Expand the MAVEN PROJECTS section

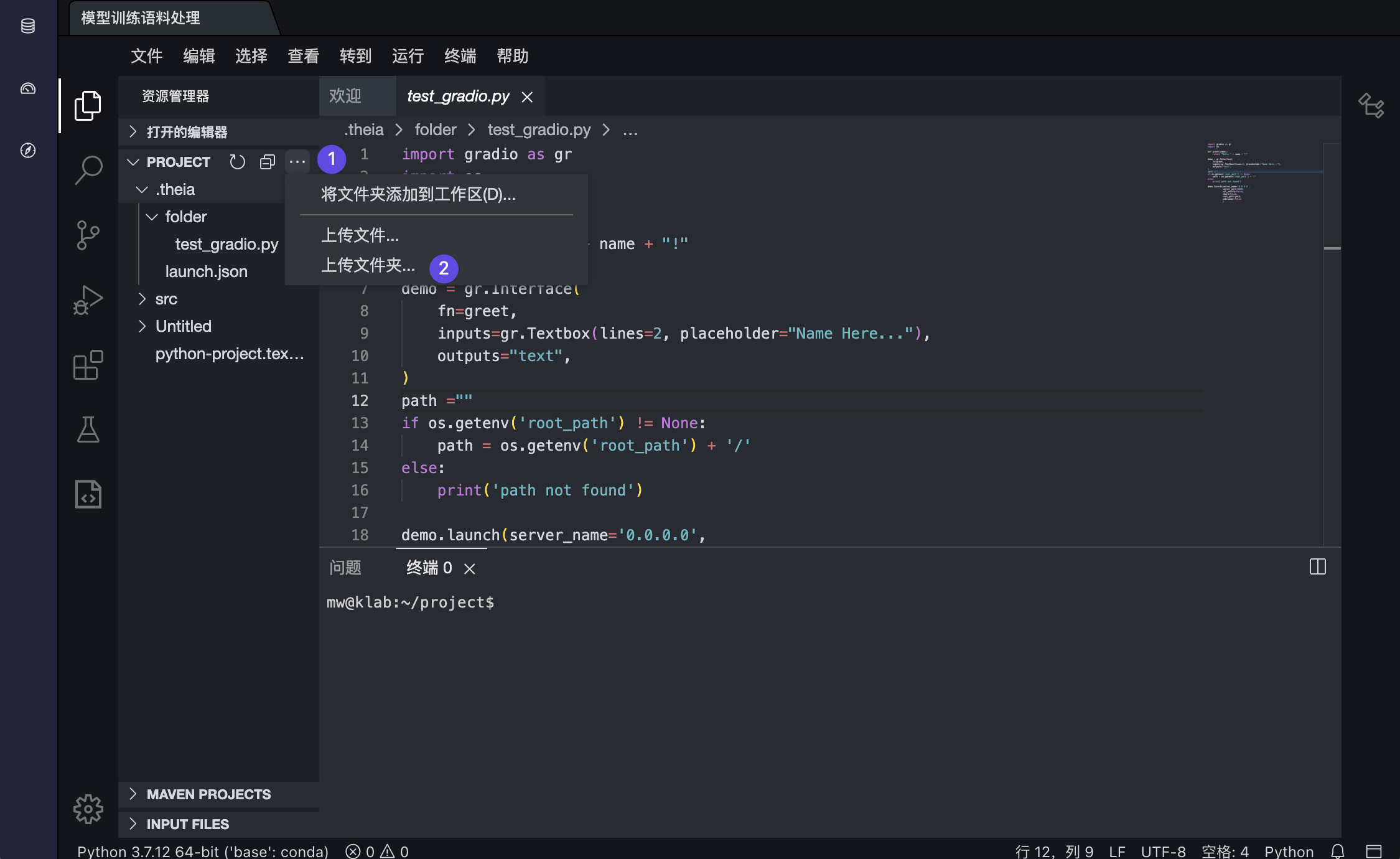coord(208,794)
